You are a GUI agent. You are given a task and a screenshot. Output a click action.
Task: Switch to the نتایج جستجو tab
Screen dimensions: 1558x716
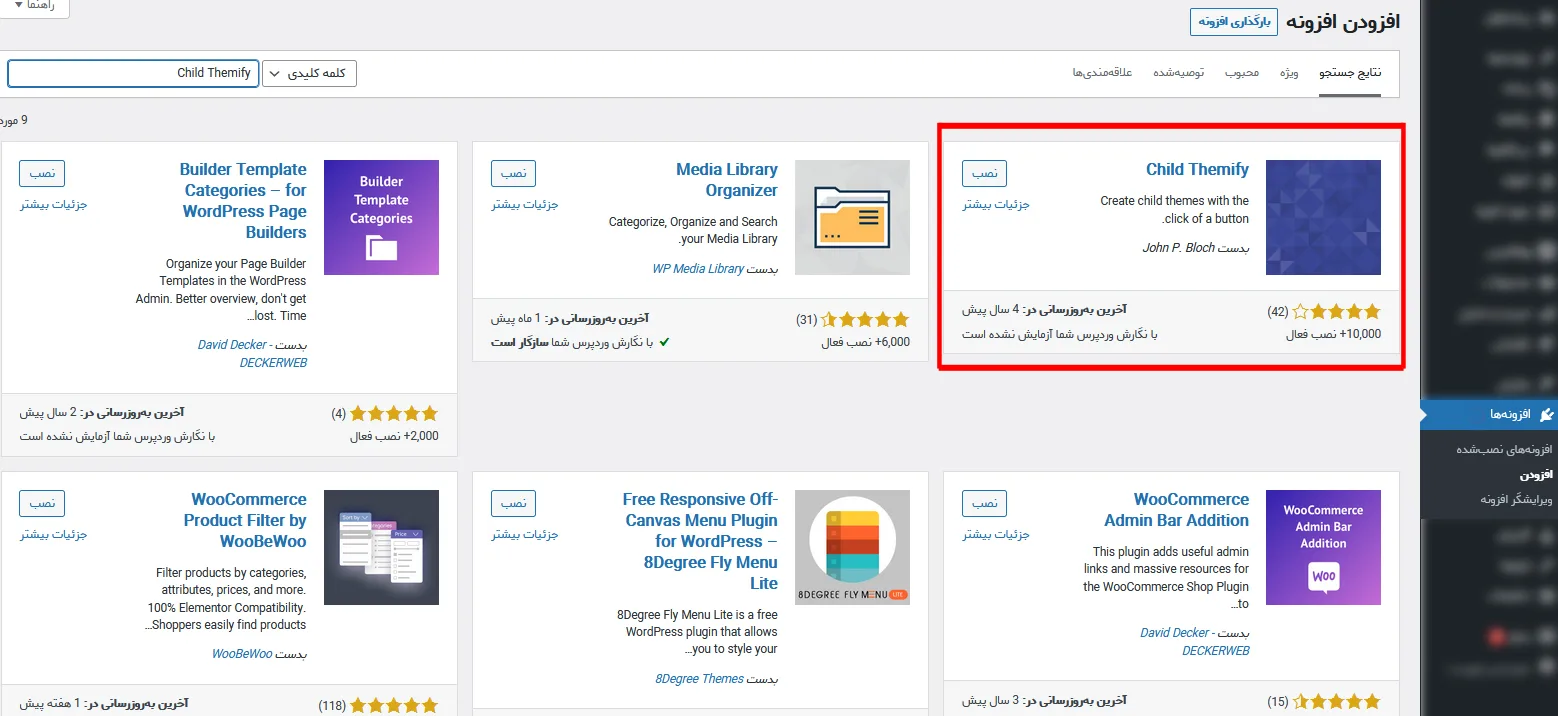point(1350,73)
